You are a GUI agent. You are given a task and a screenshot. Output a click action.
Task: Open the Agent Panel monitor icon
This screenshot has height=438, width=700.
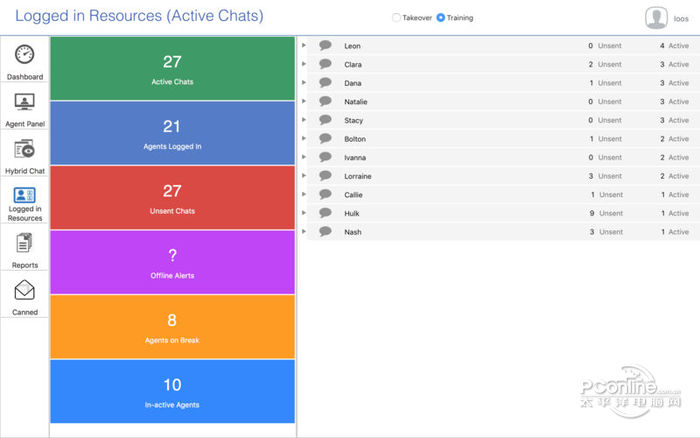[x=25, y=102]
